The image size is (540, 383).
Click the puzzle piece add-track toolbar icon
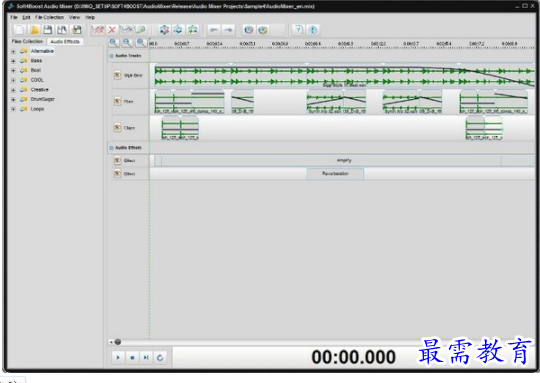pos(164,30)
